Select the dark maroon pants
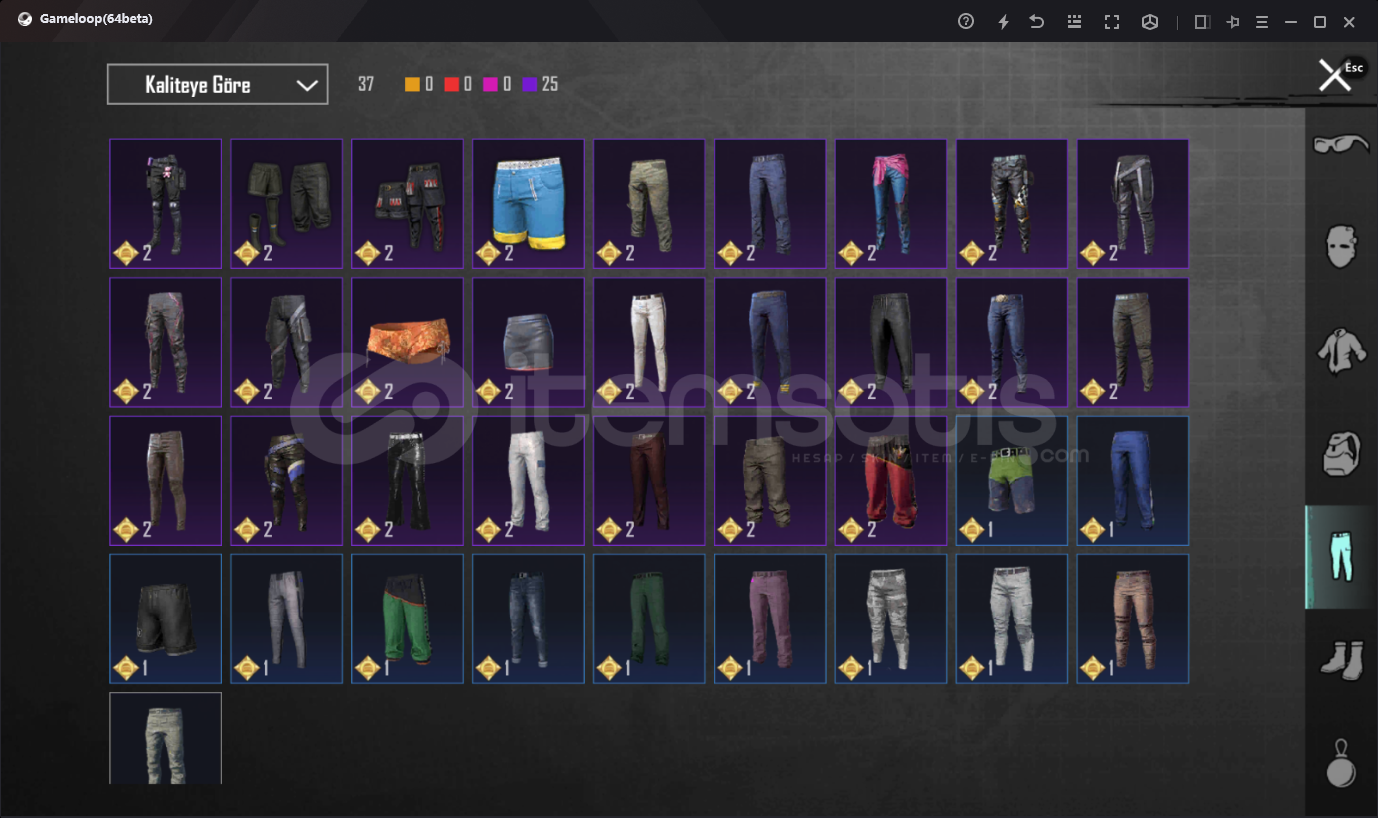 [x=649, y=481]
